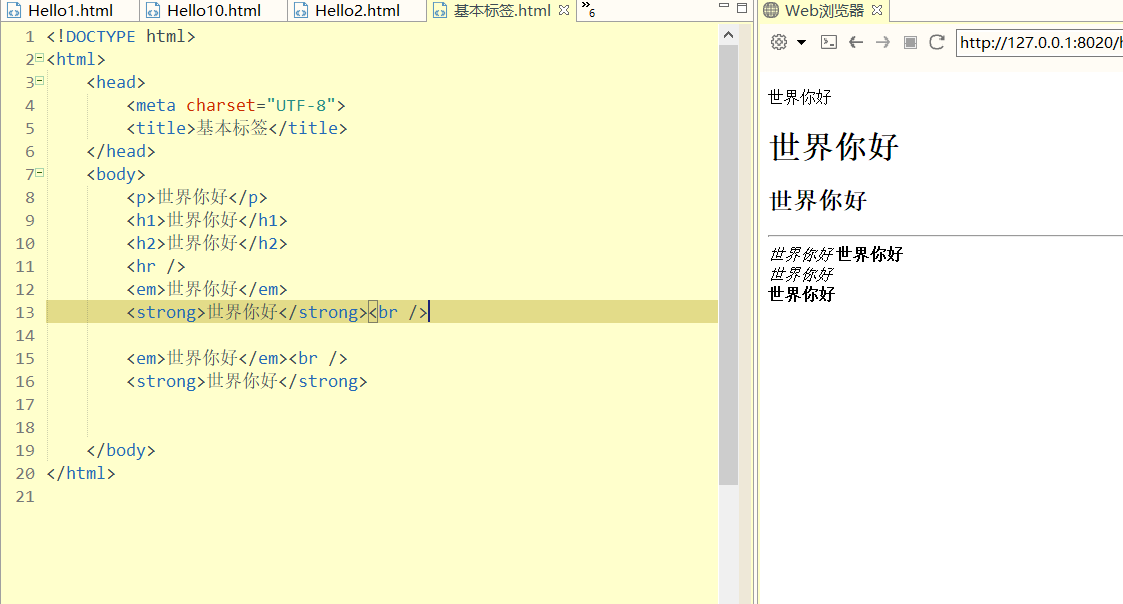Stop loading the browser page
1123x604 pixels.
pos(910,42)
